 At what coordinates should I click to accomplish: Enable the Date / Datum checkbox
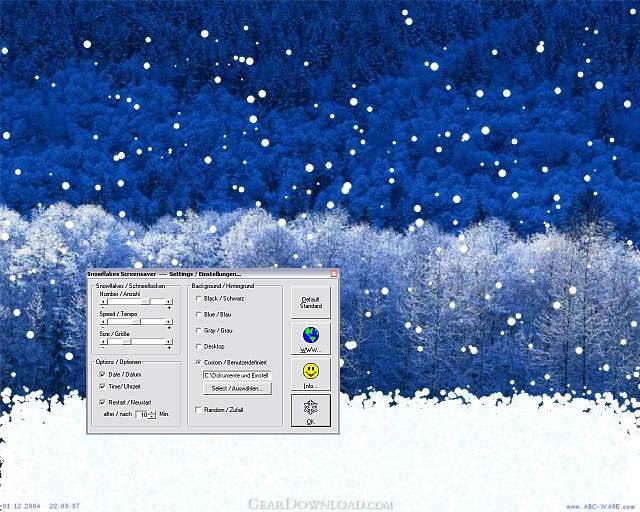[102, 374]
